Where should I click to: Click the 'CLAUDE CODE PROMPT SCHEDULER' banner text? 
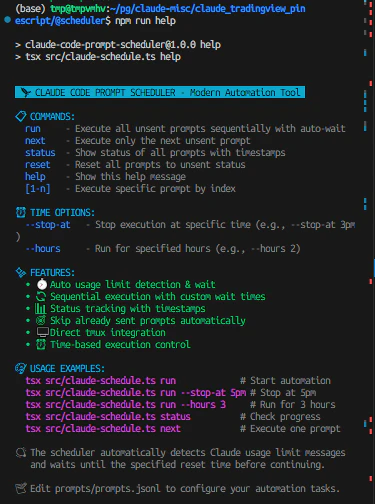click(x=105, y=92)
